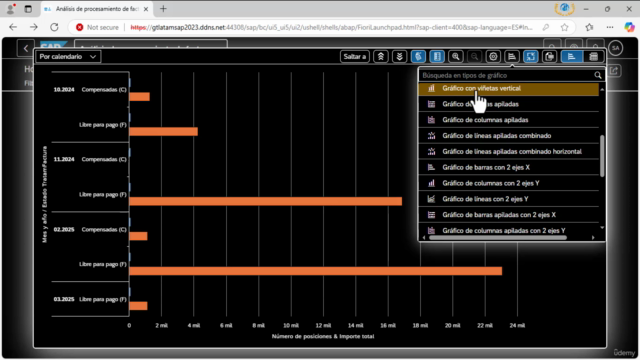Click the Not secure site warning
Image resolution: width=640 pixels, height=360 pixels.
97,27
